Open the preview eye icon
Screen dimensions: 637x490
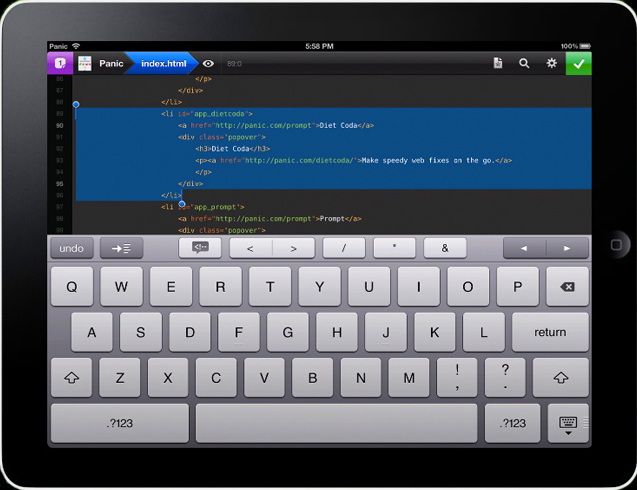tap(208, 63)
